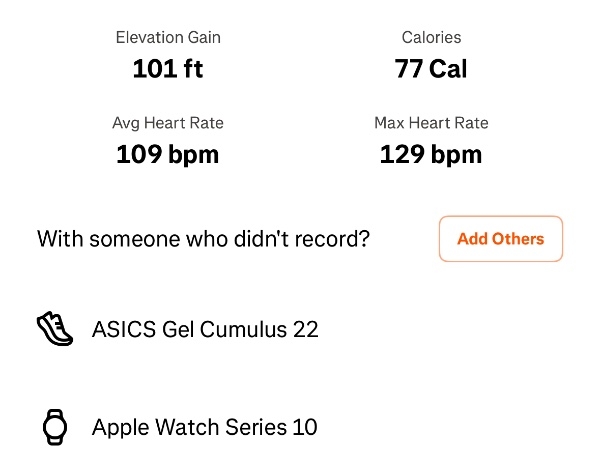This screenshot has height=450, width=600.
Task: Select the Avg Heart Rate label
Action: [x=168, y=123]
